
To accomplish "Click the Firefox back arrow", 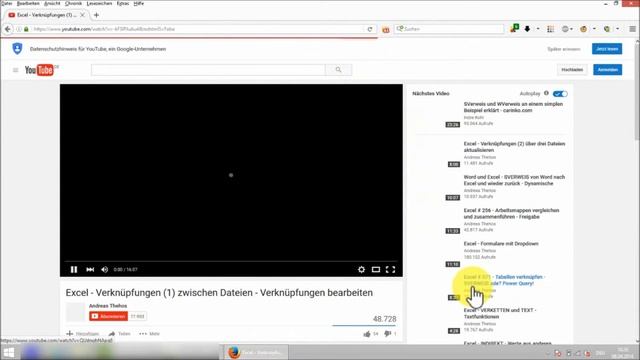I will coord(8,29).
